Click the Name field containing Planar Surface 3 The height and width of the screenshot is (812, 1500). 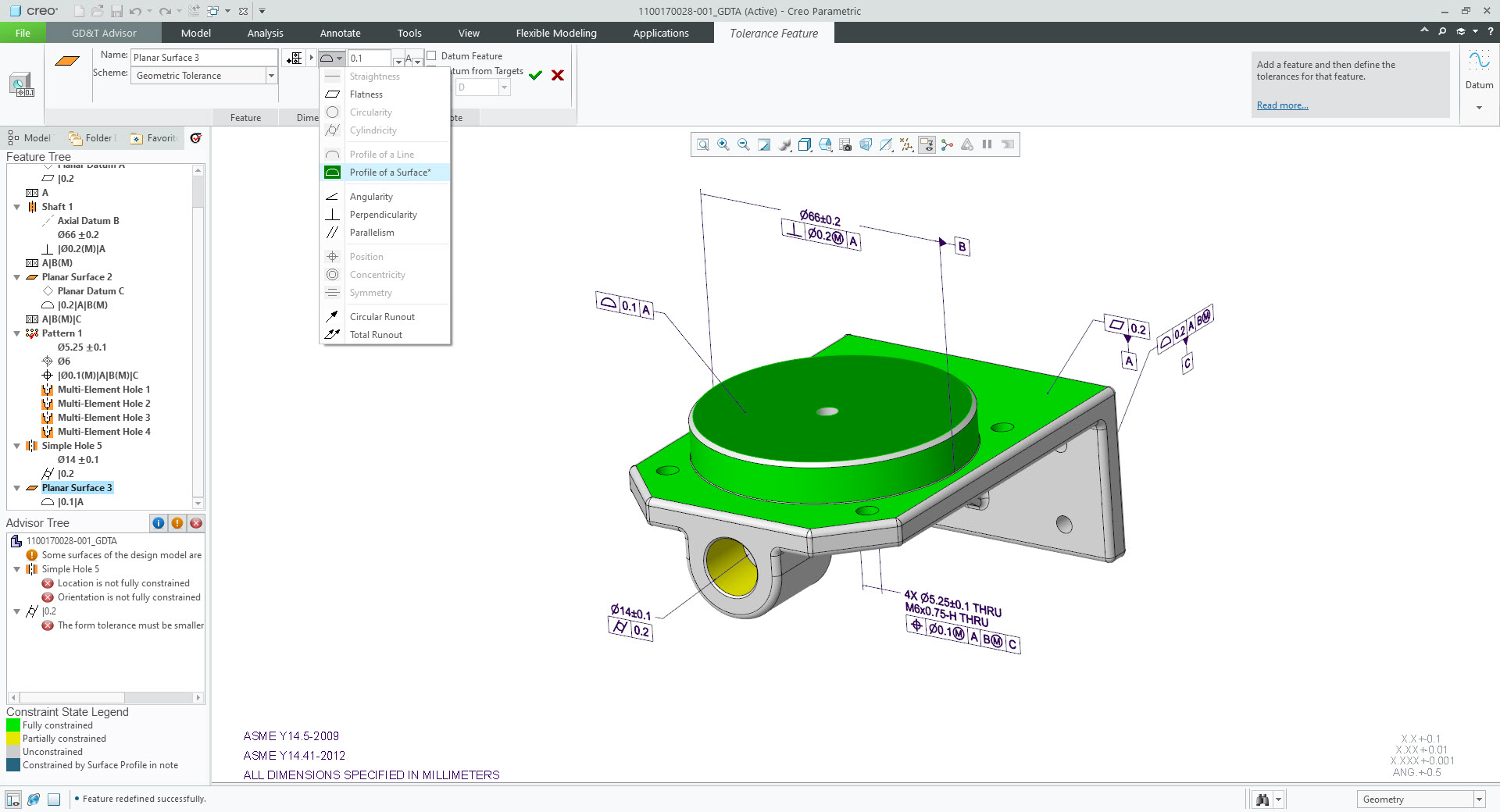tap(203, 58)
